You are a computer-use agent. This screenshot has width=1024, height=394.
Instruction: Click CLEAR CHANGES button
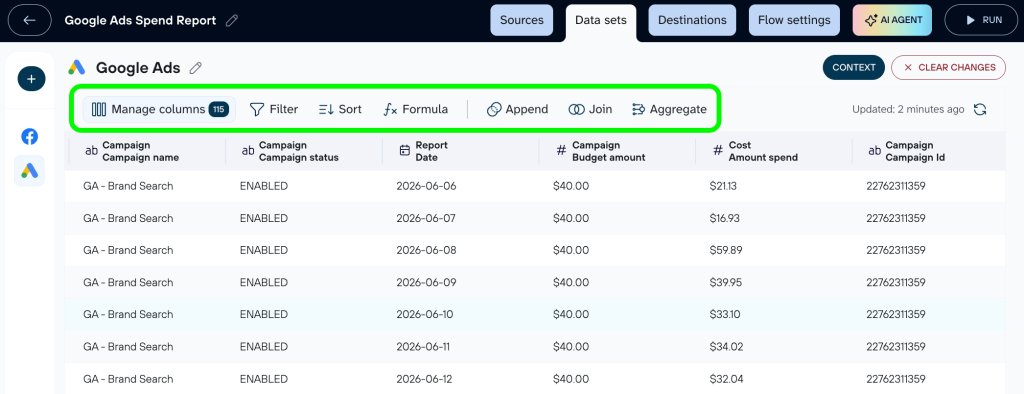click(x=948, y=67)
